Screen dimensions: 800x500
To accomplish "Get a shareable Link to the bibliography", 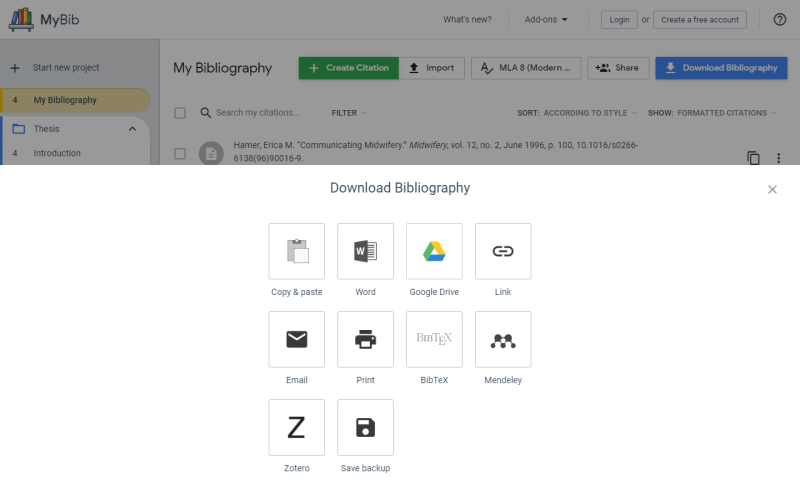I will 503,251.
